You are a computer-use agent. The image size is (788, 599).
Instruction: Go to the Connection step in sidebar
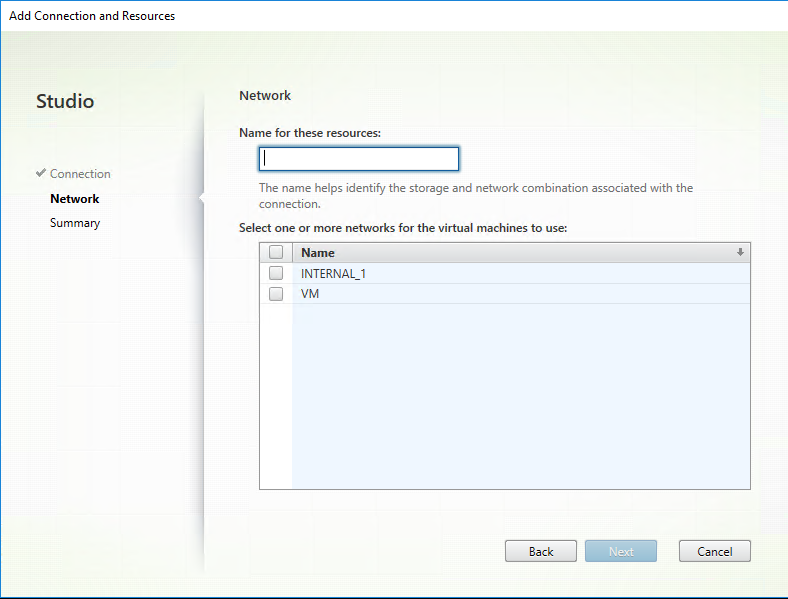(80, 174)
